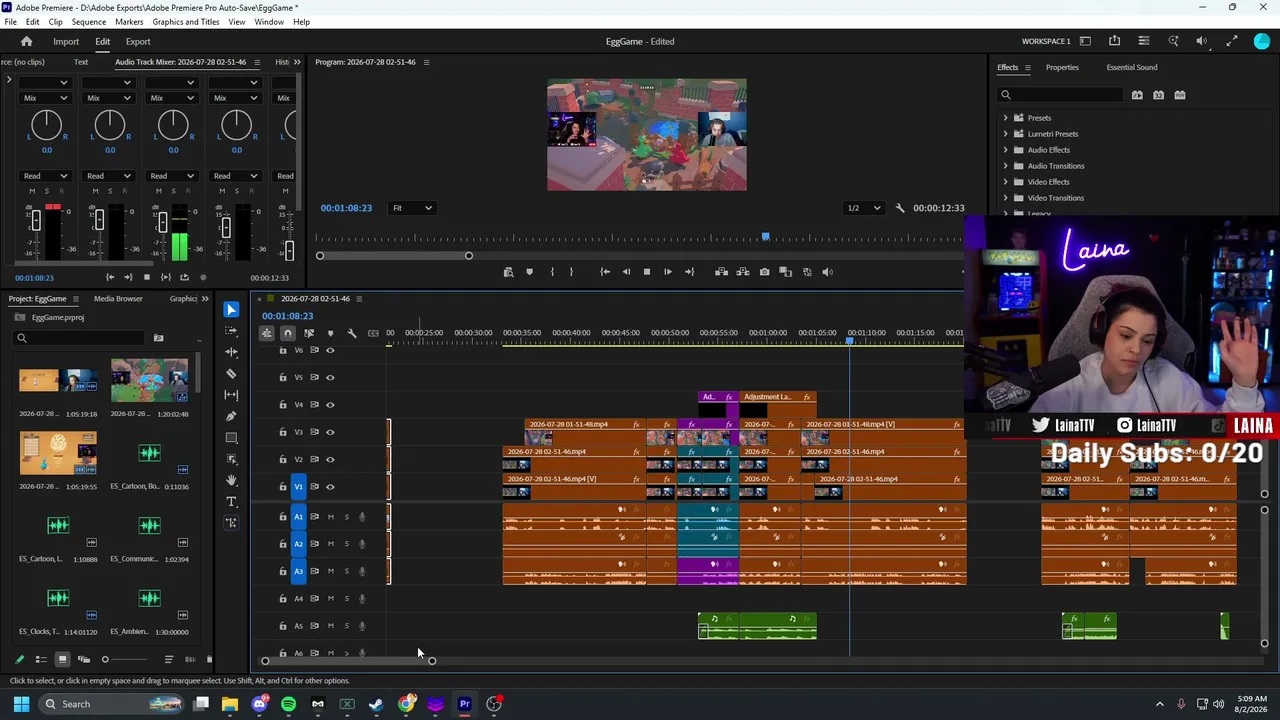The height and width of the screenshot is (720, 1280).
Task: Toggle visibility of track V3
Action: (330, 432)
